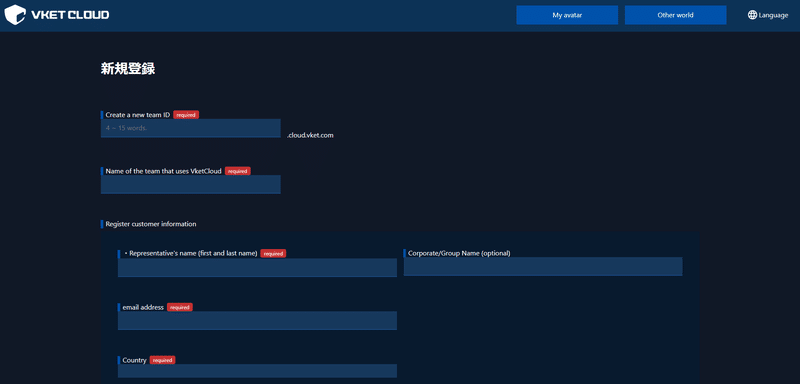Click the '.cloud.vket.com' domain suffix text
The width and height of the screenshot is (800, 384).
[x=310, y=135]
